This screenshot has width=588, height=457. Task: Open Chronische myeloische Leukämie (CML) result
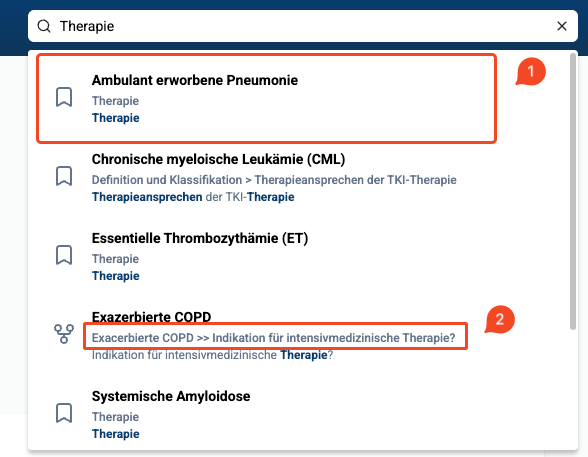pyautogui.click(x=218, y=159)
